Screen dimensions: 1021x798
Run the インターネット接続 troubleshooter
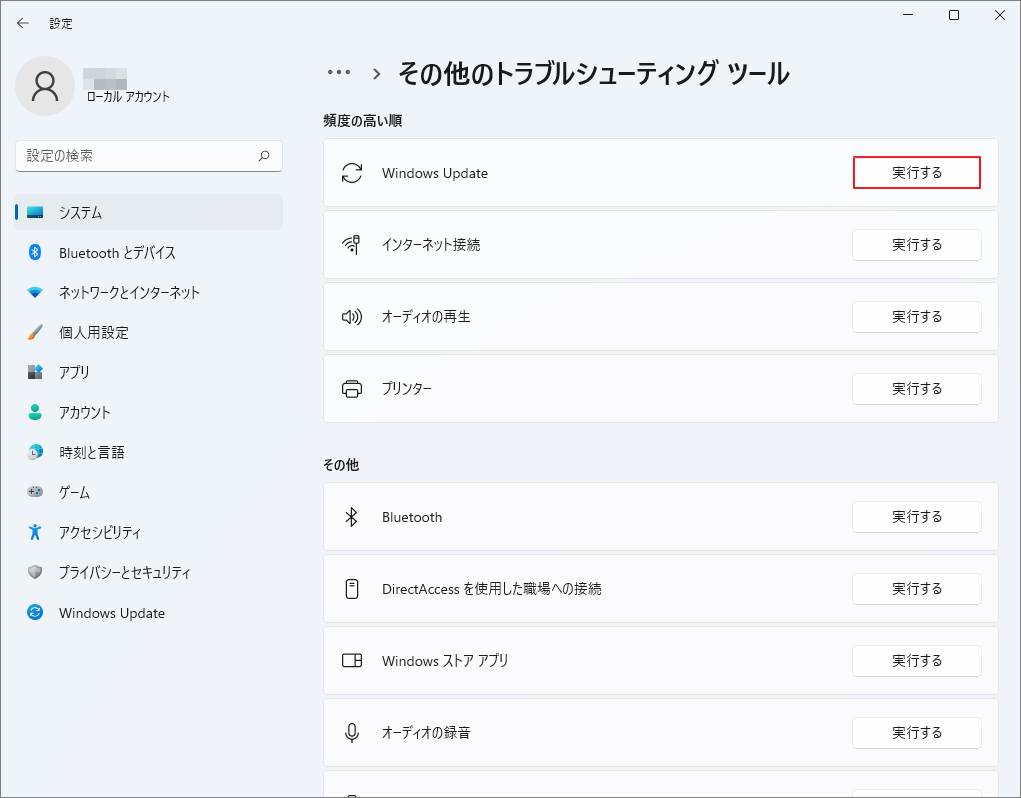pos(916,244)
